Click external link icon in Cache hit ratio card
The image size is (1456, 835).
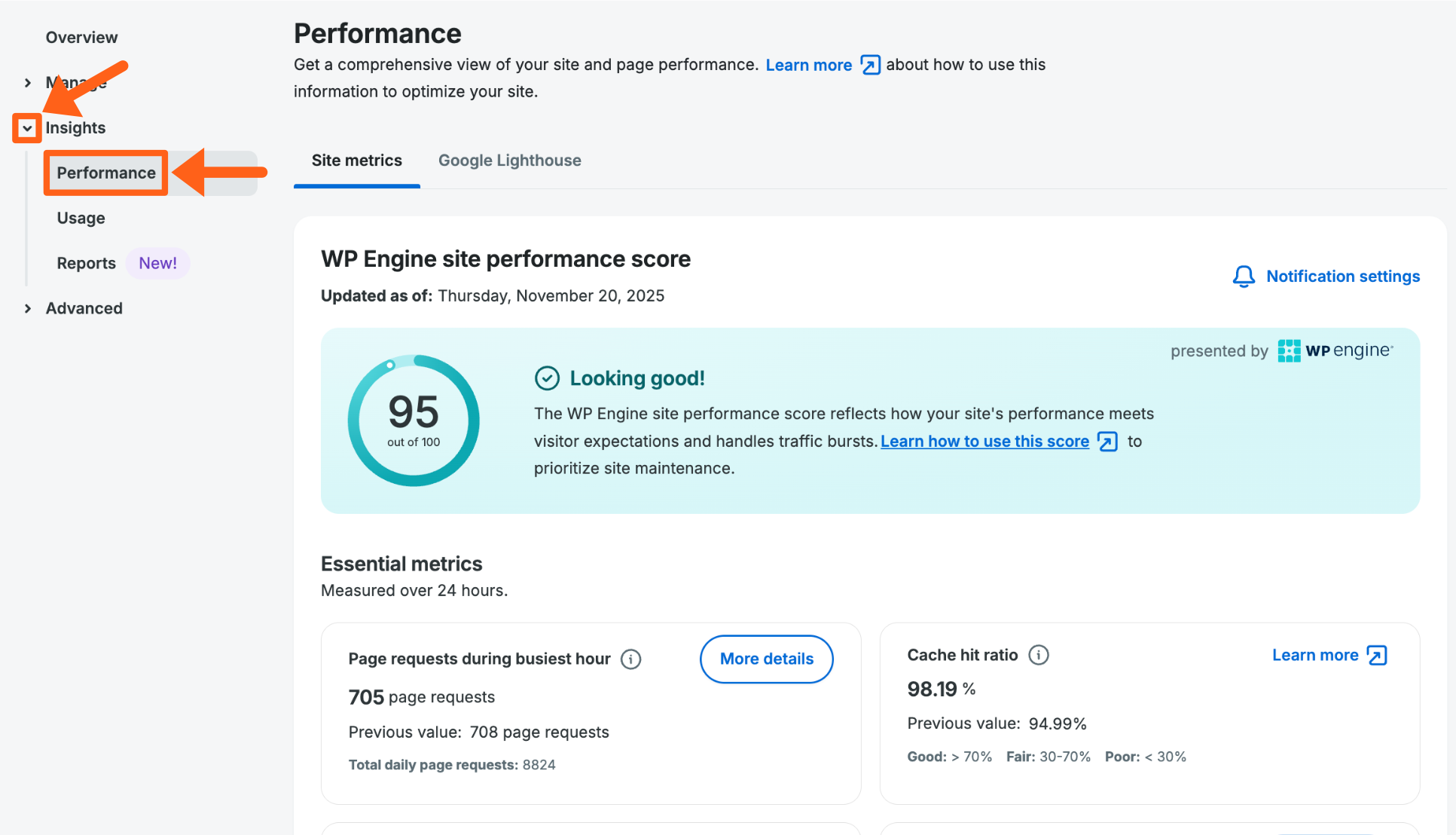click(1377, 656)
